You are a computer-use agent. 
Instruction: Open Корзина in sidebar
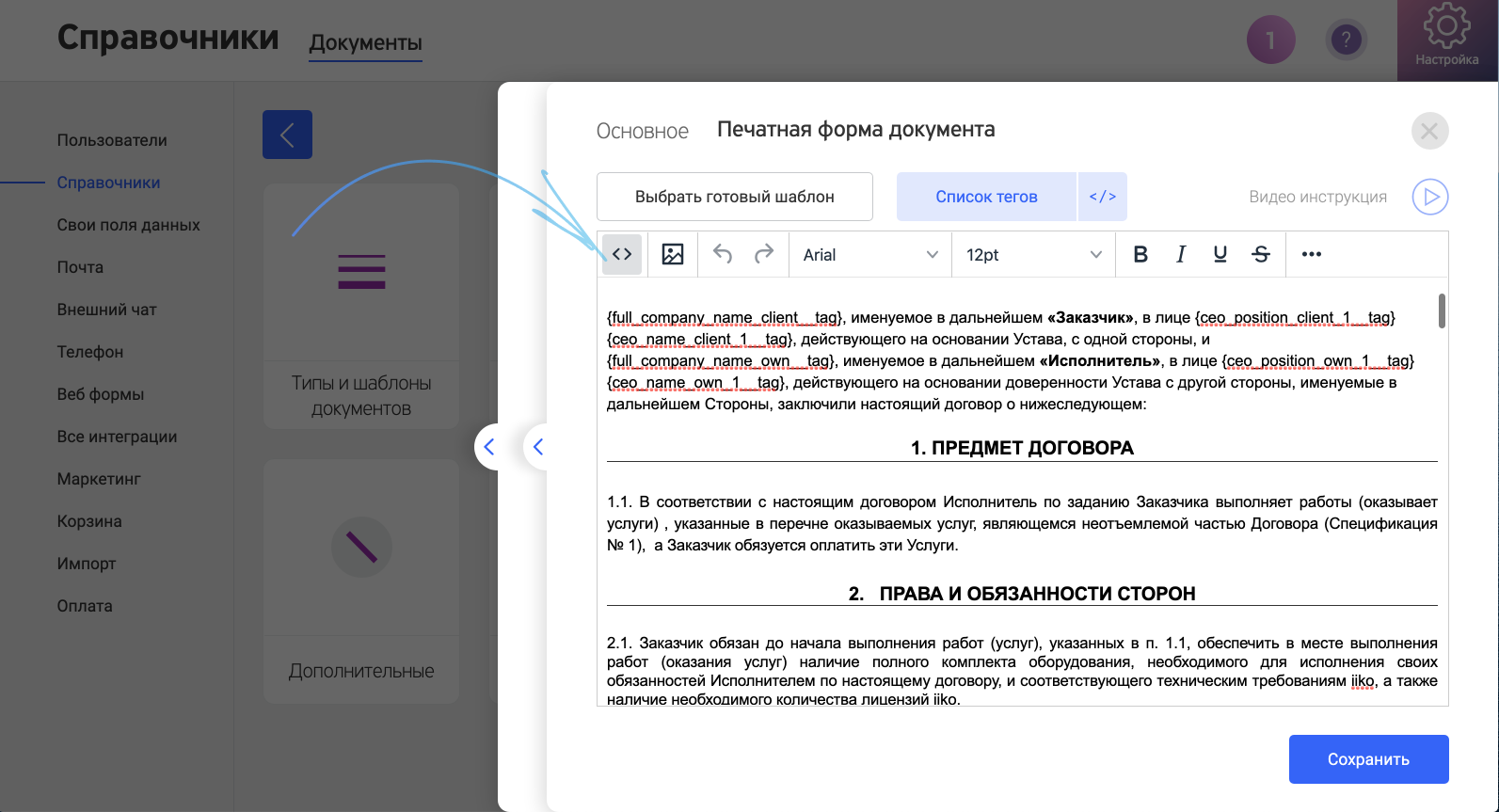89,521
